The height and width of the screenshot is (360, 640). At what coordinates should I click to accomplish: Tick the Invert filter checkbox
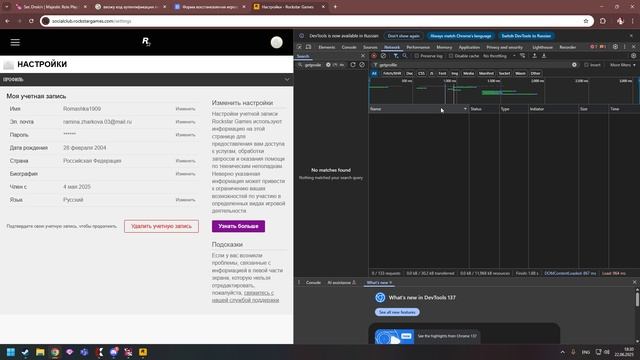click(x=586, y=65)
